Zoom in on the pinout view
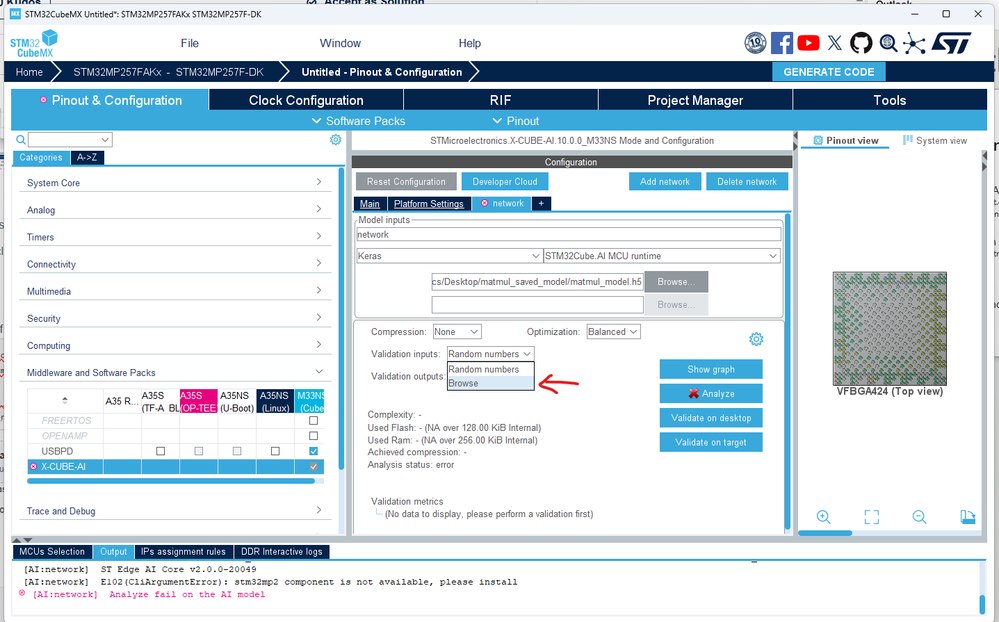 823,517
